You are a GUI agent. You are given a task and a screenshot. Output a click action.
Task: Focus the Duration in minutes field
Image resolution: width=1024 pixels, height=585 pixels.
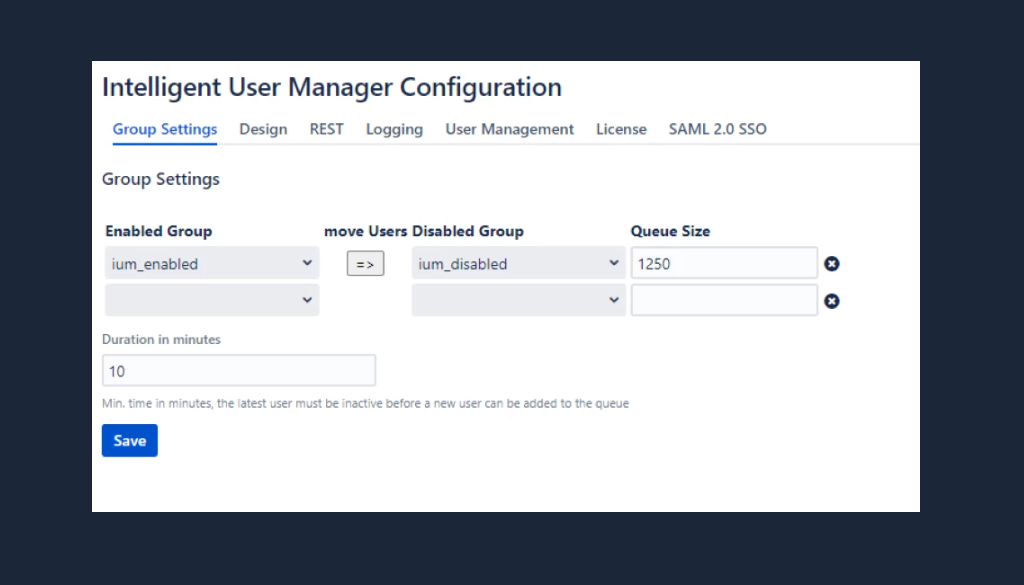(x=239, y=371)
